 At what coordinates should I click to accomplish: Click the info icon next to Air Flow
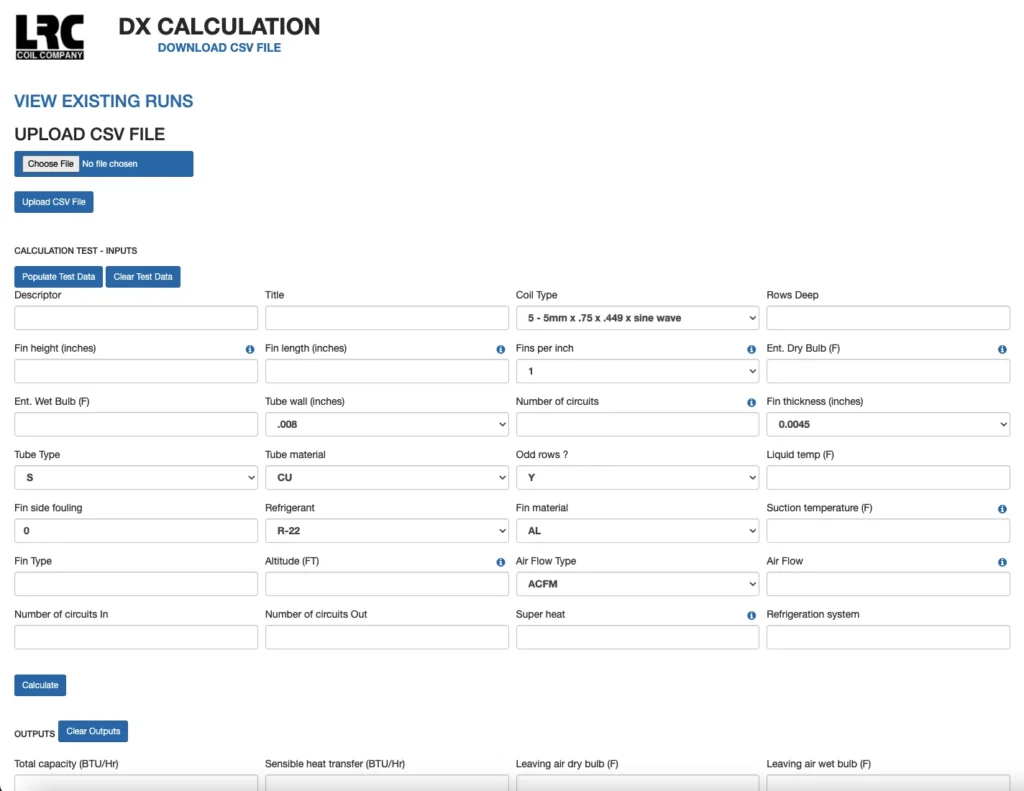[1002, 562]
